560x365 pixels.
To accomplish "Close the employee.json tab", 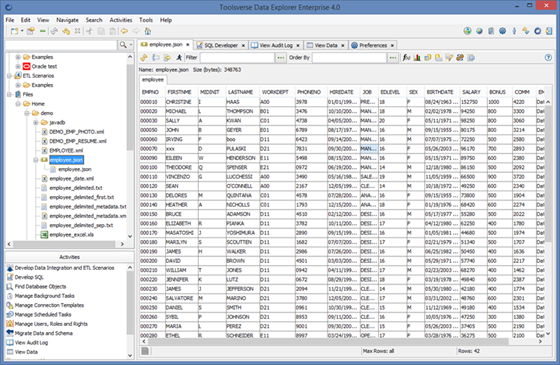I will [188, 45].
